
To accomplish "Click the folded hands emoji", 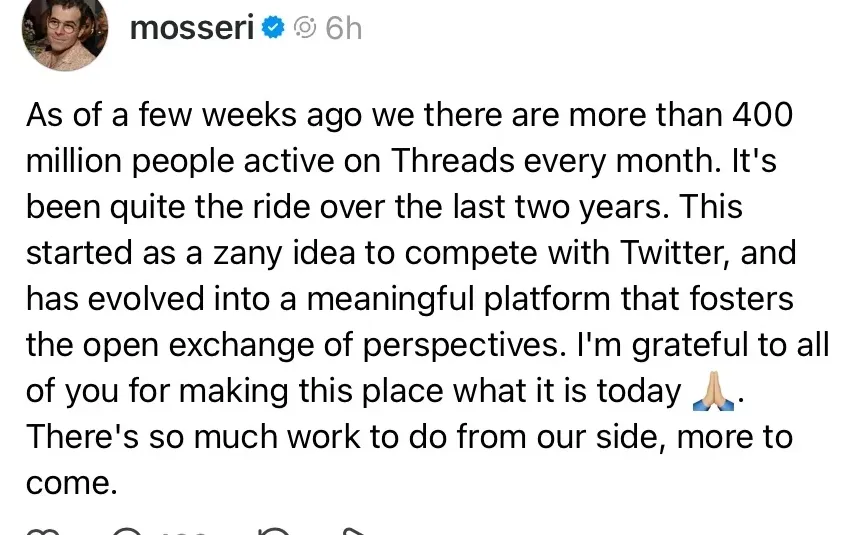I will [x=713, y=391].
